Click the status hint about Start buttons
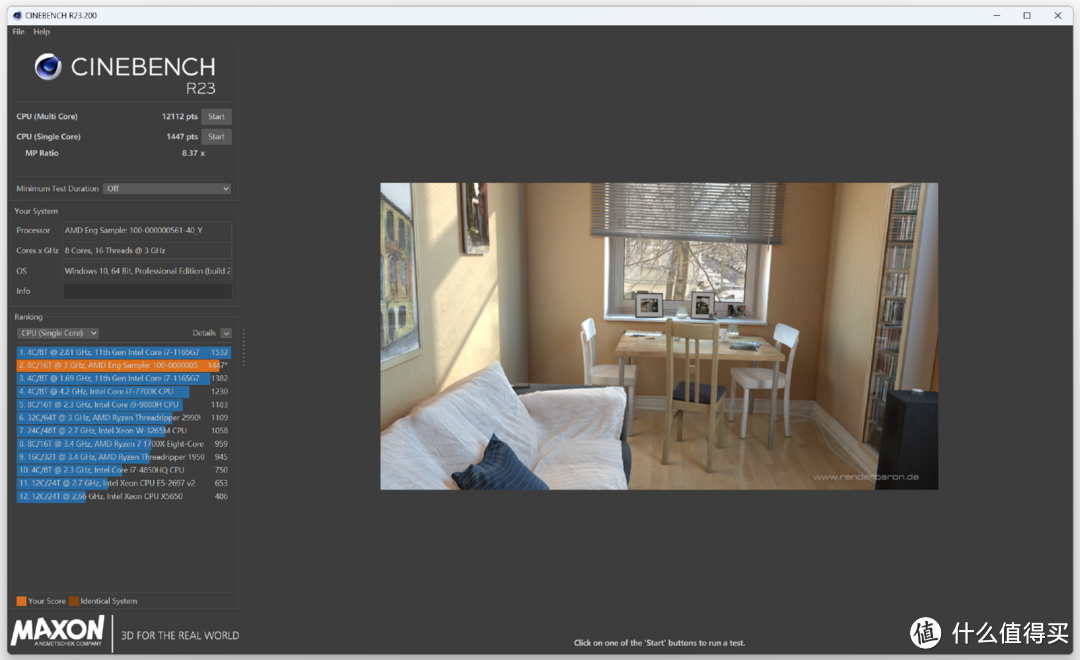Viewport: 1080px width, 660px height. point(659,643)
